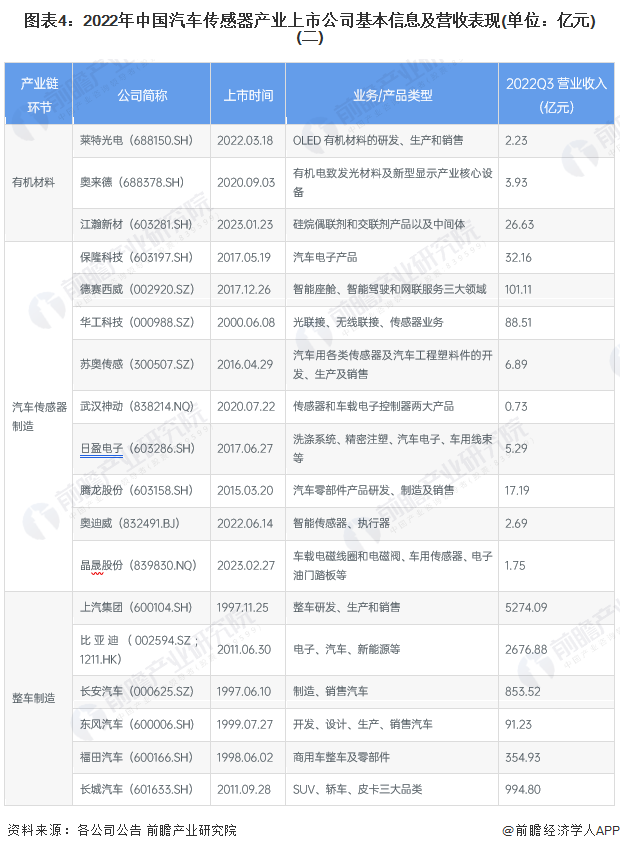Click the @前瞻经济学人APP attribution
This screenshot has width=620, height=851.
[x=561, y=830]
